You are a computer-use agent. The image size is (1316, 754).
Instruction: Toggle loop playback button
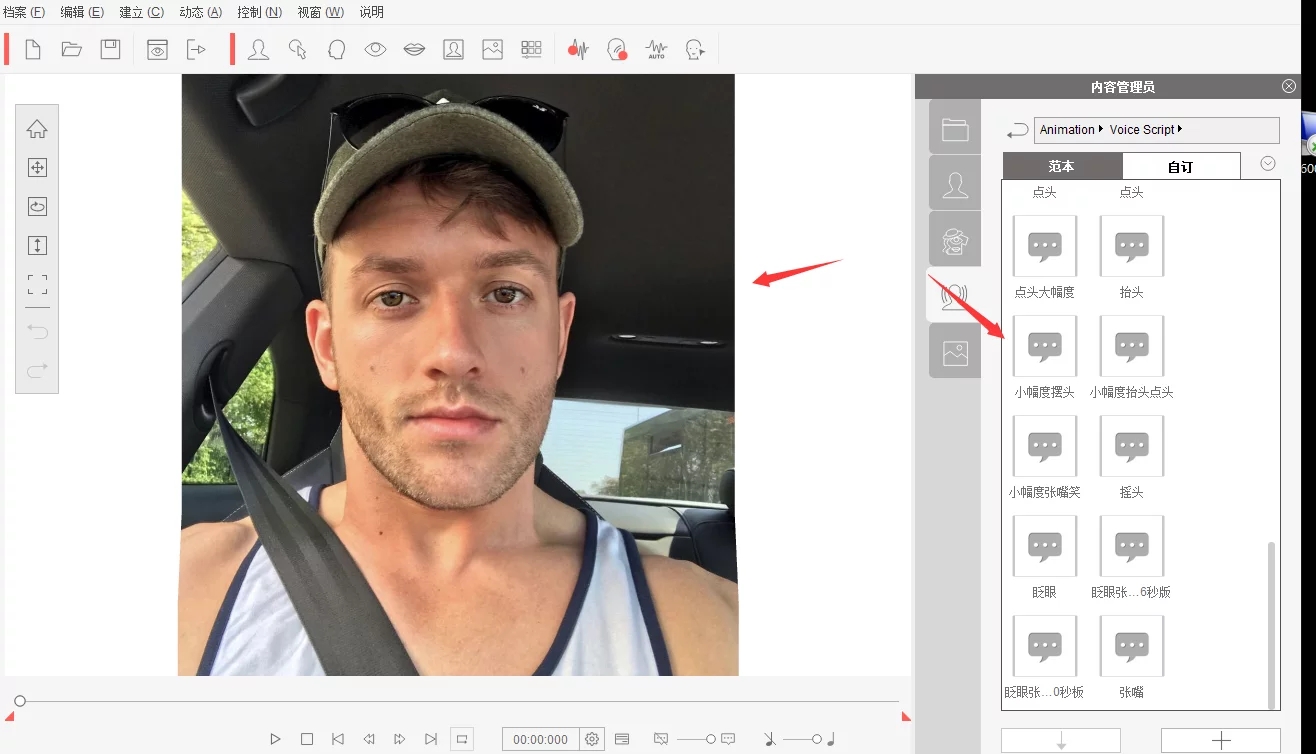point(462,739)
